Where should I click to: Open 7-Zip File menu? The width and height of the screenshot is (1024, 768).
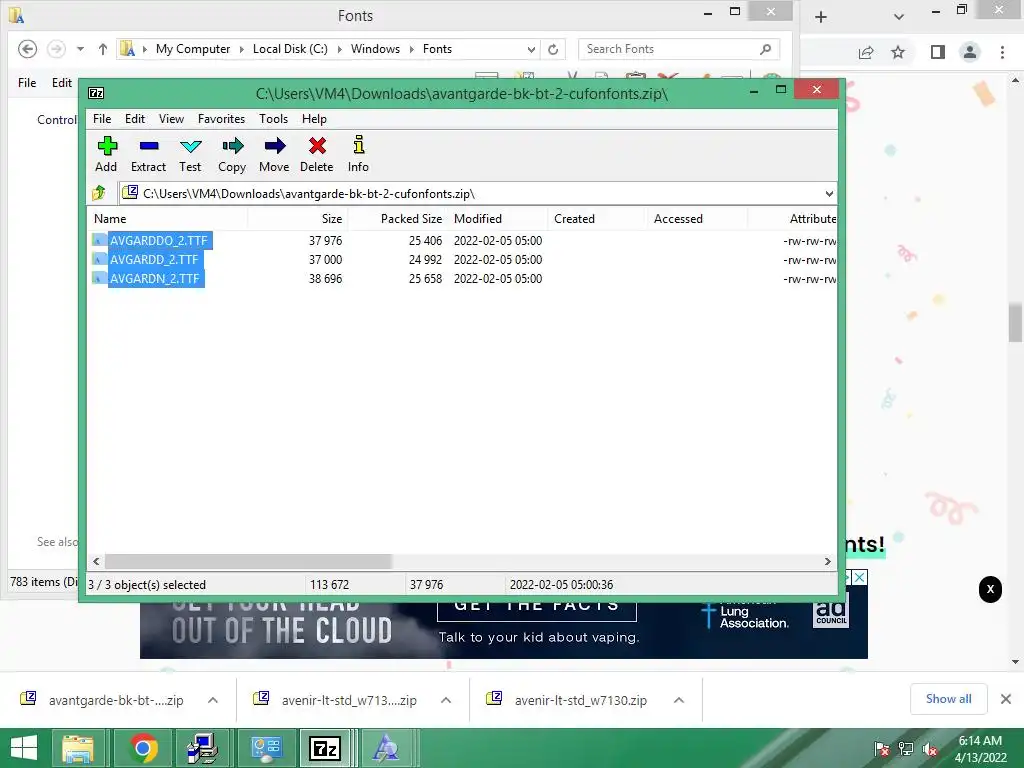click(x=102, y=119)
